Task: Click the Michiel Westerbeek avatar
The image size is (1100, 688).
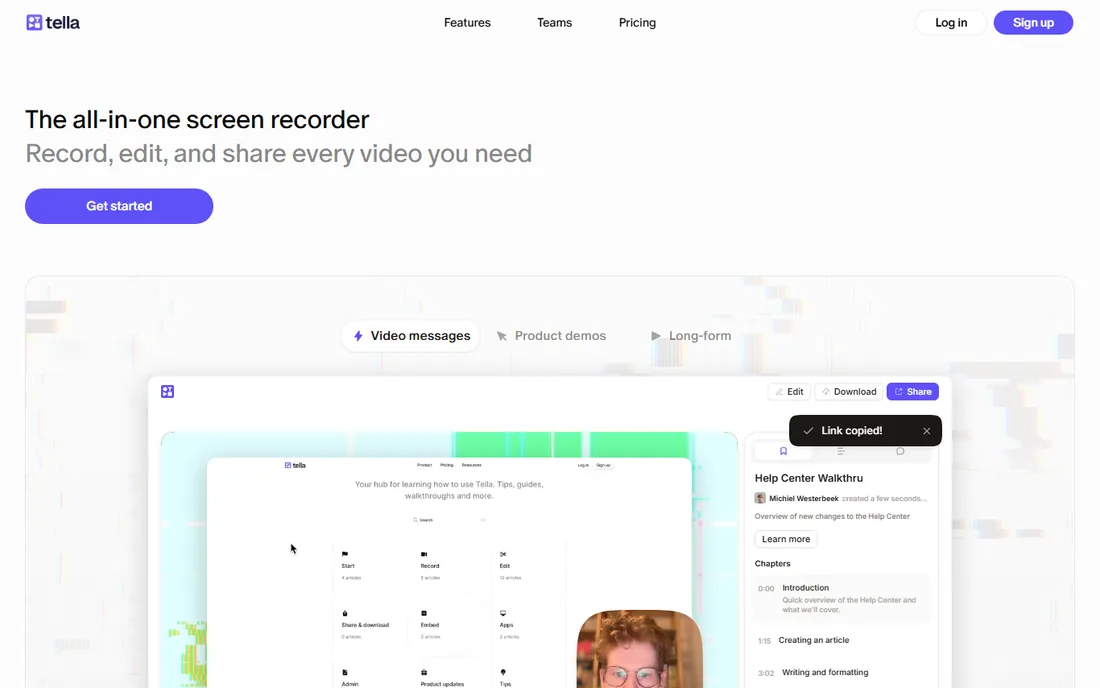Action: pos(760,498)
